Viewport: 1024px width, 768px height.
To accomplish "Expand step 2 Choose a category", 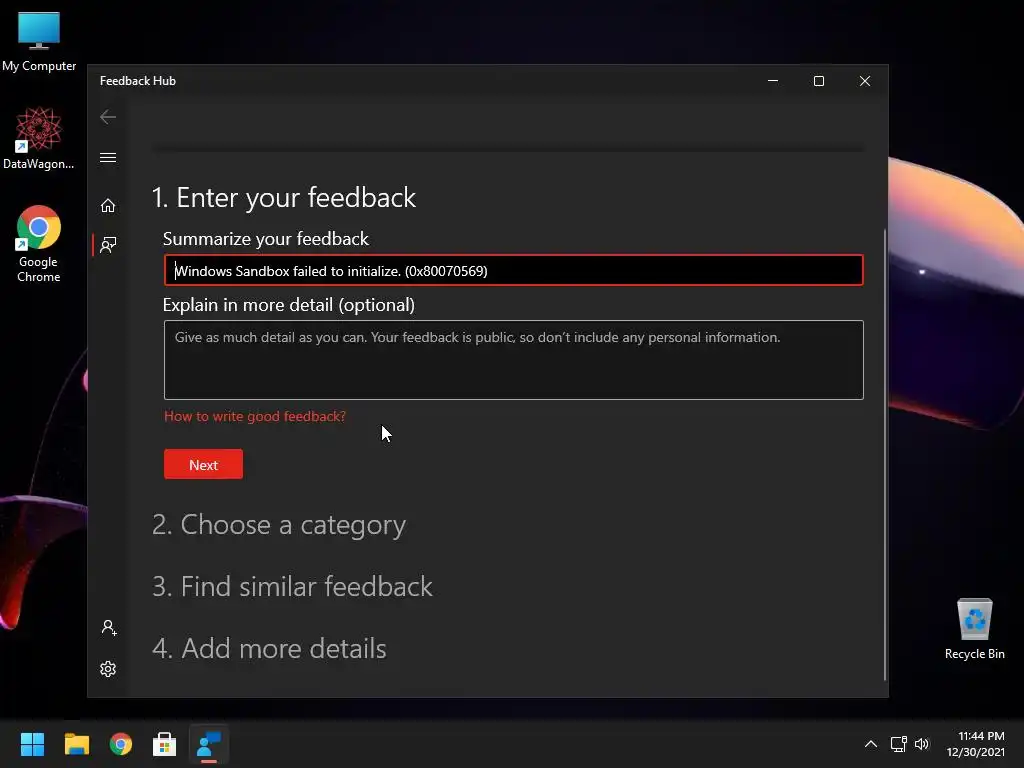I will point(279,524).
